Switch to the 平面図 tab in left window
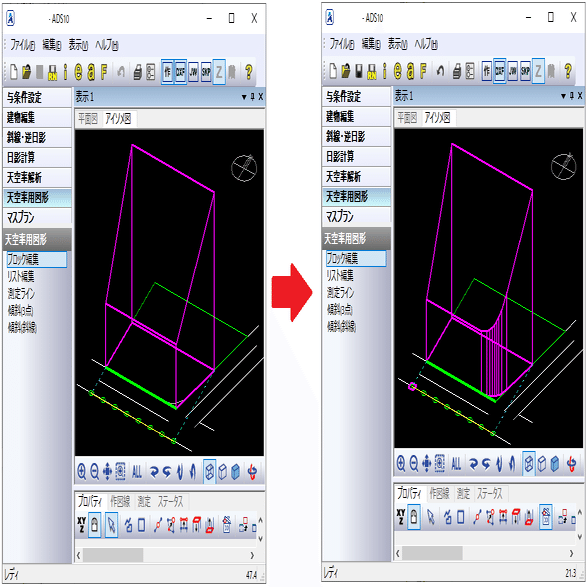This screenshot has width=587, height=587. (x=88, y=119)
